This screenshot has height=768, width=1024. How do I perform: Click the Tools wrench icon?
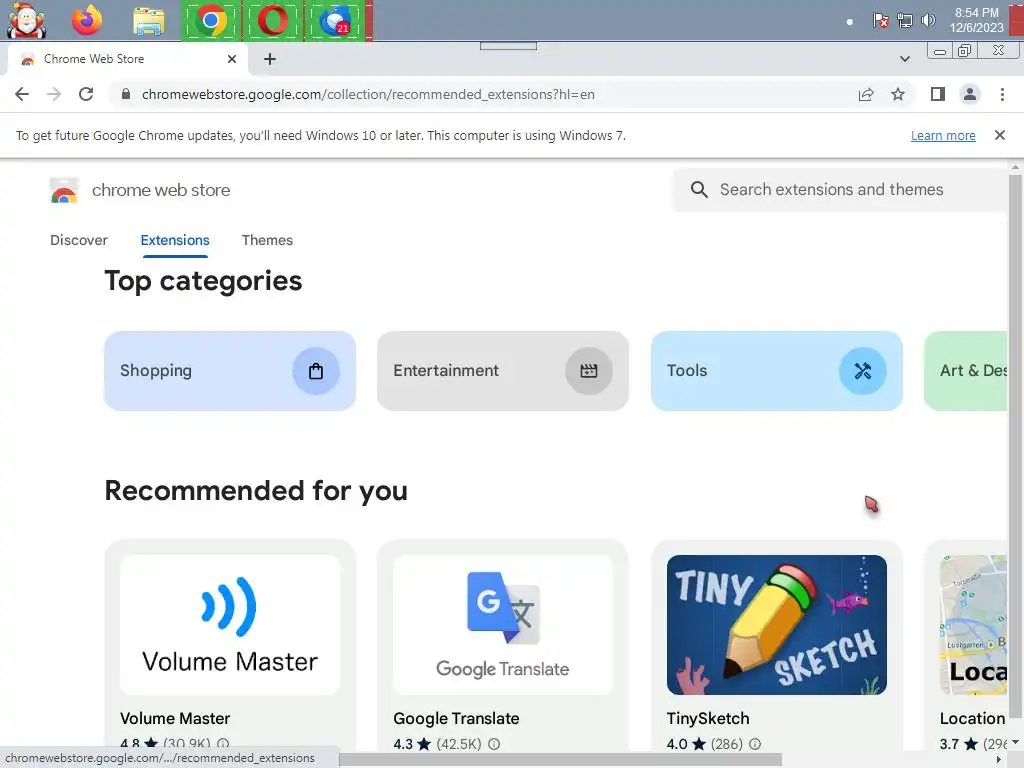863,371
